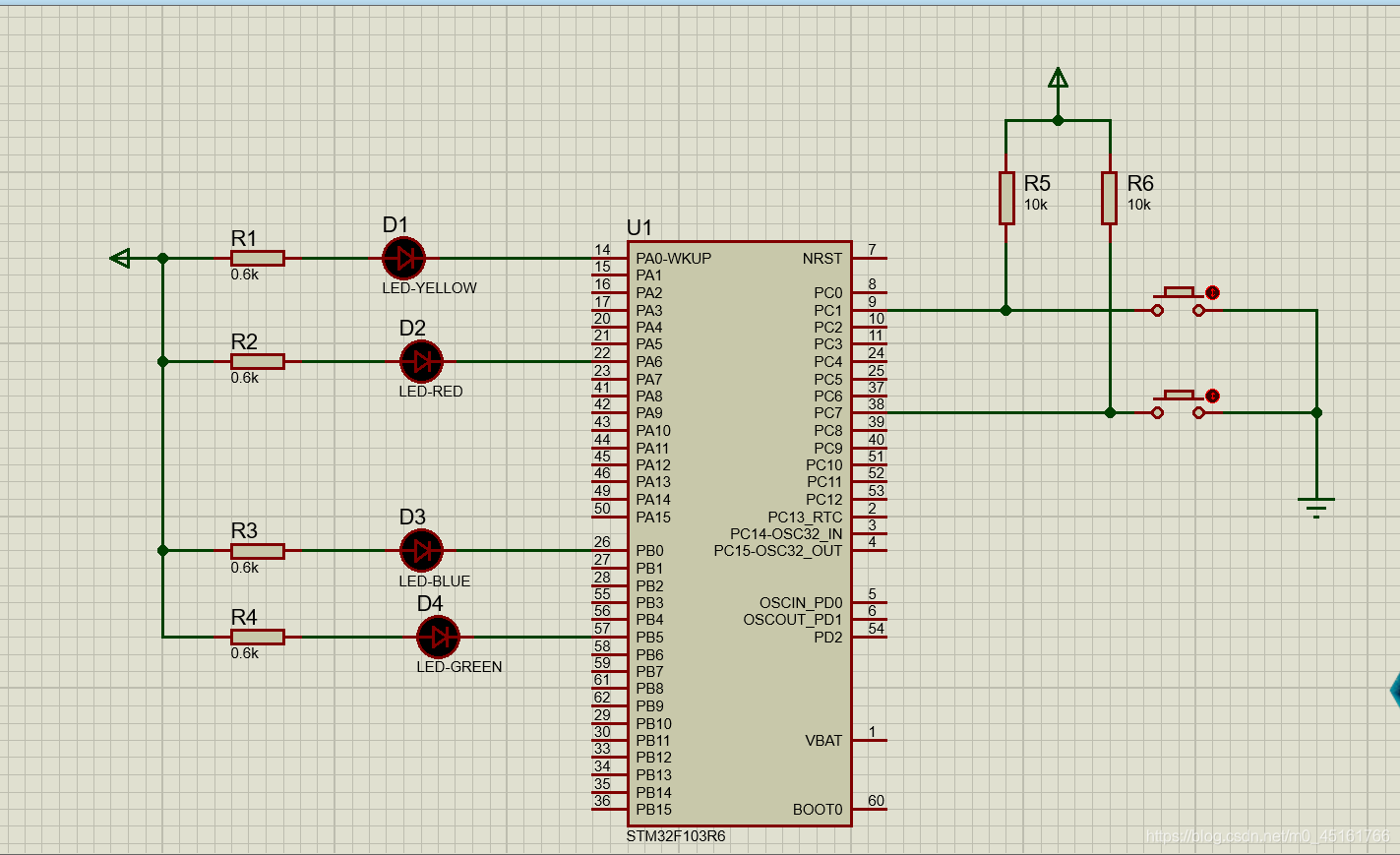The width and height of the screenshot is (1400, 855).
Task: Click the push button wired to PC1
Action: click(x=1178, y=302)
